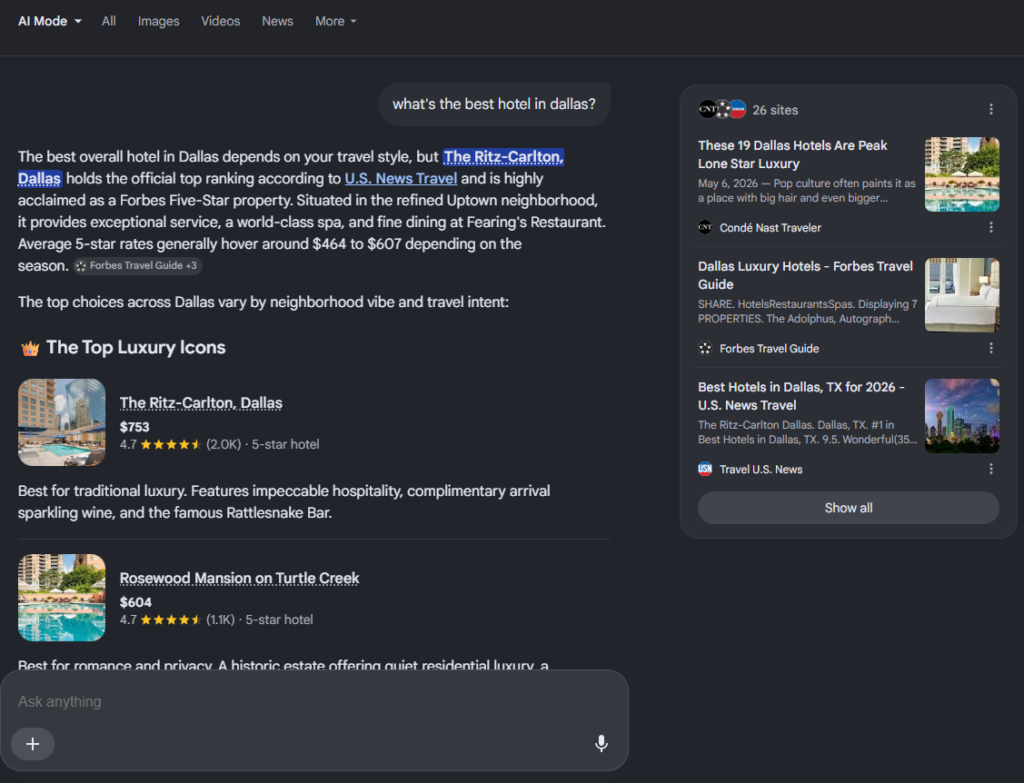
Task: Switch to the News tab
Action: click(x=277, y=21)
